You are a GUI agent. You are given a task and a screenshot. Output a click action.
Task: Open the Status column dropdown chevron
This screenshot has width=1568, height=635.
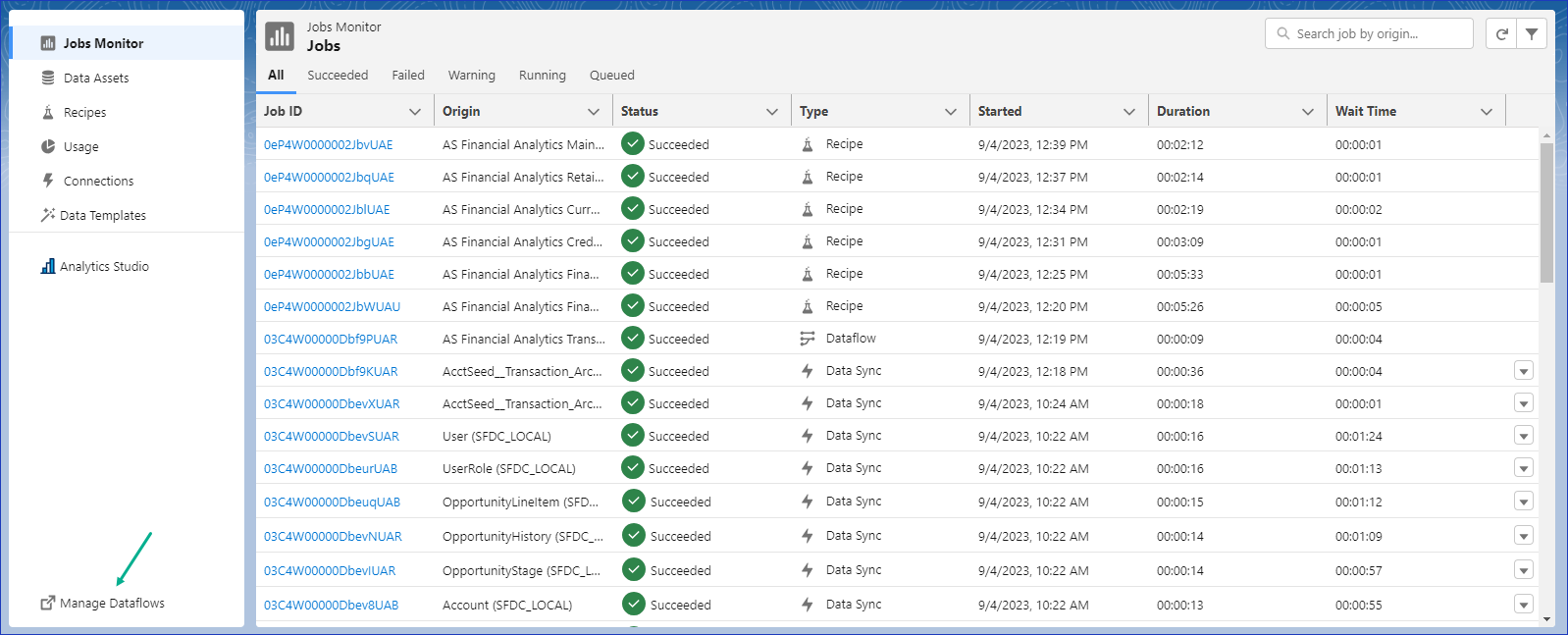[x=772, y=112]
